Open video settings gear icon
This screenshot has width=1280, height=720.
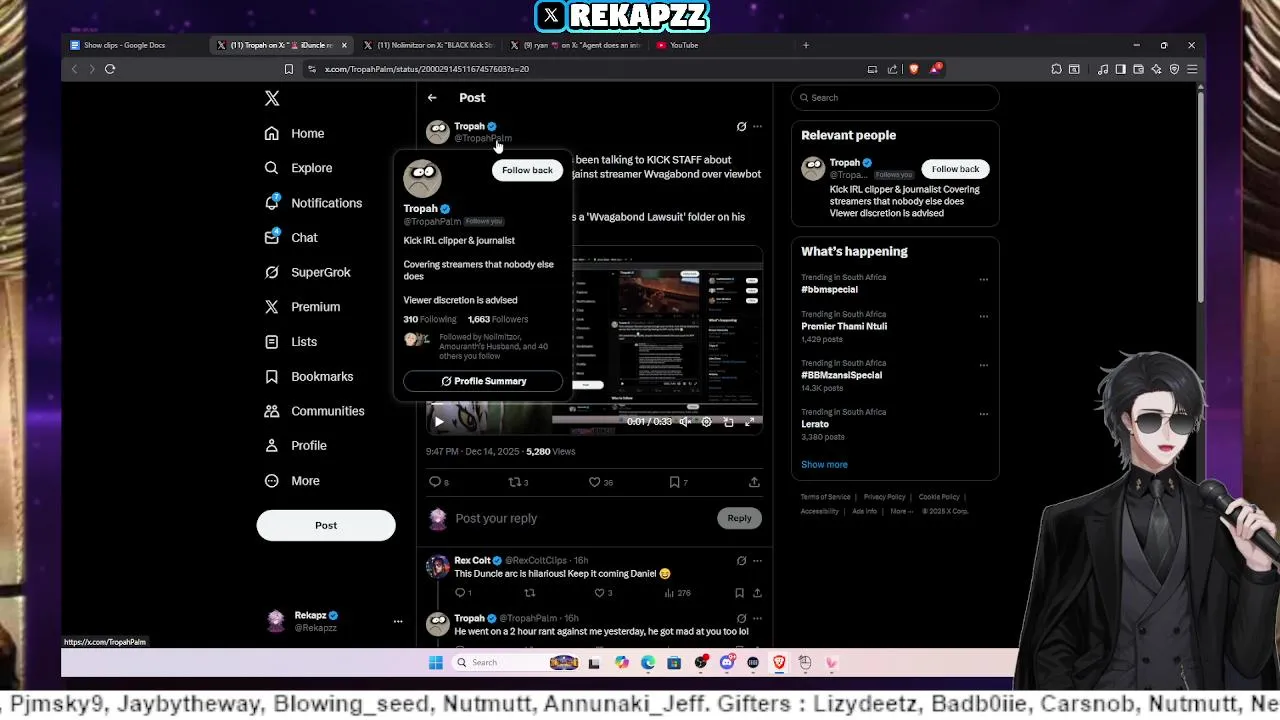point(706,422)
